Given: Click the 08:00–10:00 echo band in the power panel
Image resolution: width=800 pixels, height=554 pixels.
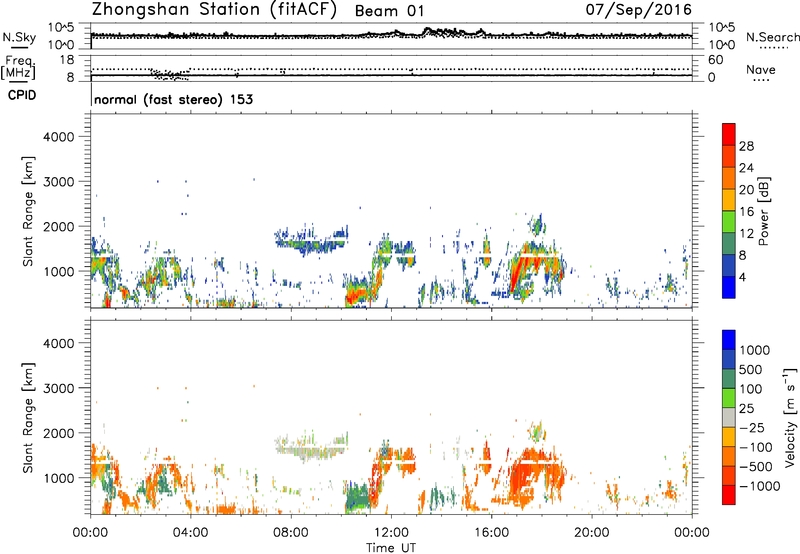Looking at the screenshot, I should [x=311, y=241].
